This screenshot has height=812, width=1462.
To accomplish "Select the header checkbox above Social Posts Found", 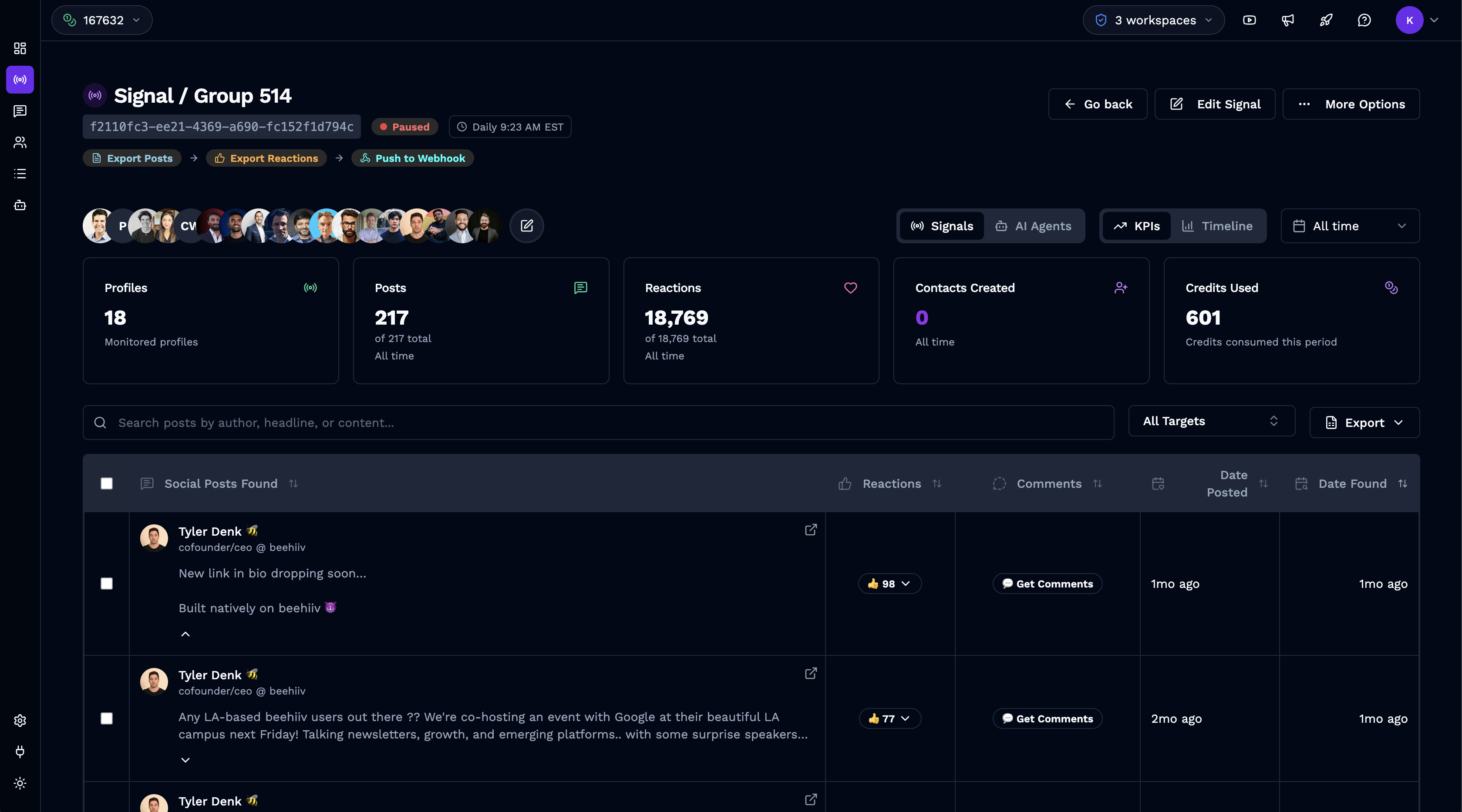I will pyautogui.click(x=107, y=483).
